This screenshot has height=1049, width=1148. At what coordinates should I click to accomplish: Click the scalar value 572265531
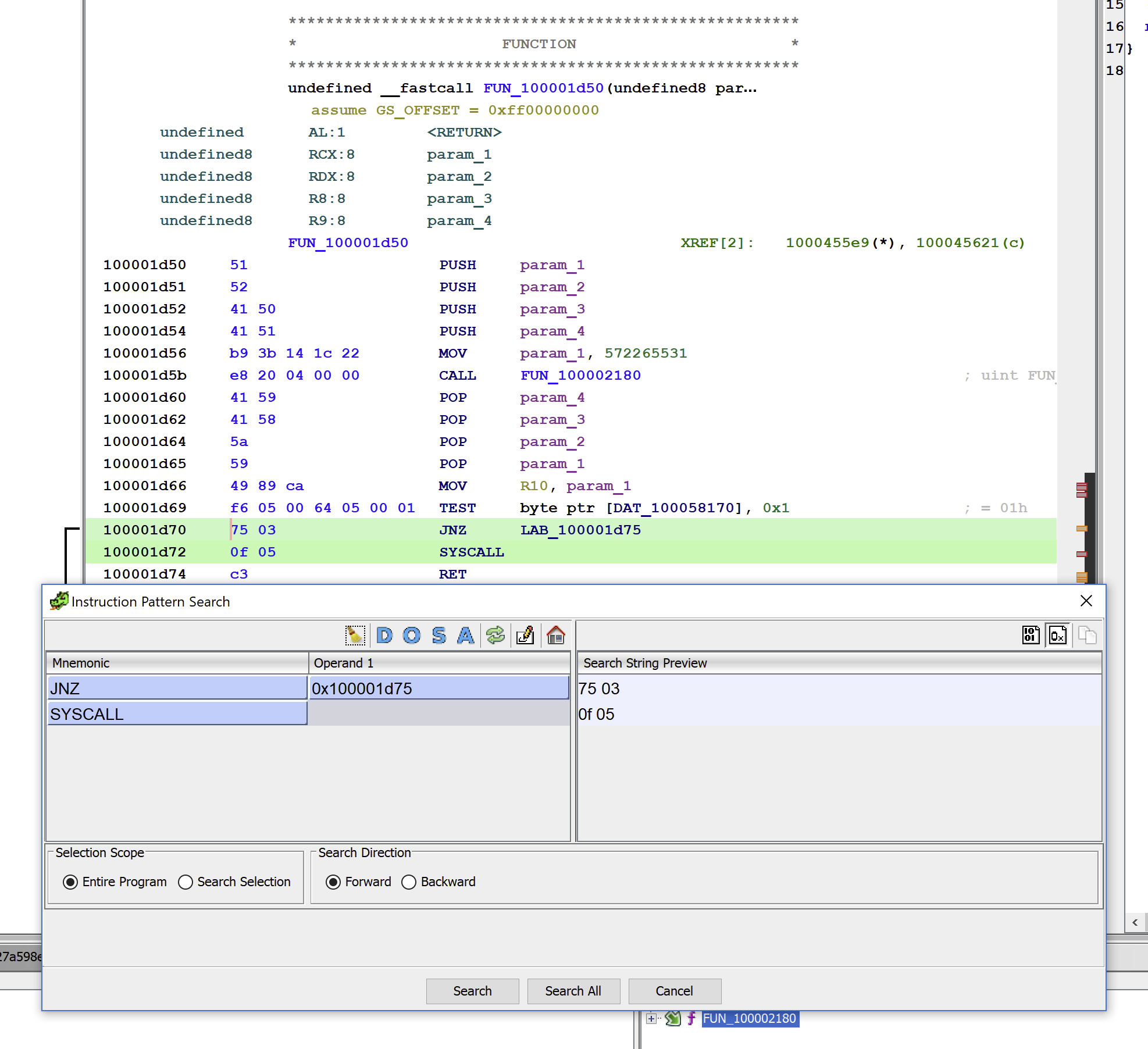pos(646,354)
